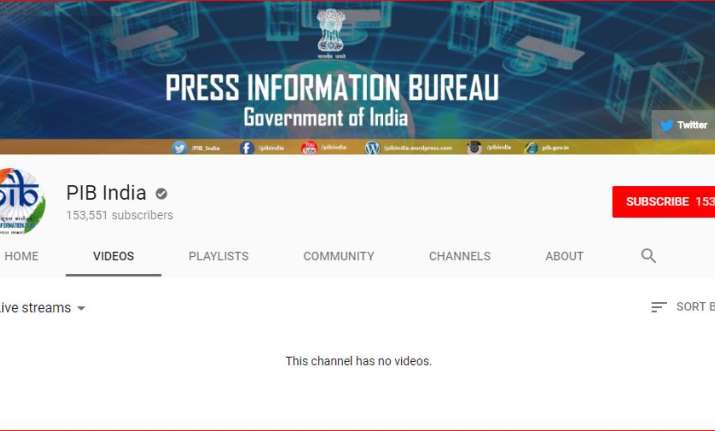Expand the Live streams filter dropdown
715x431 pixels.
click(42, 308)
